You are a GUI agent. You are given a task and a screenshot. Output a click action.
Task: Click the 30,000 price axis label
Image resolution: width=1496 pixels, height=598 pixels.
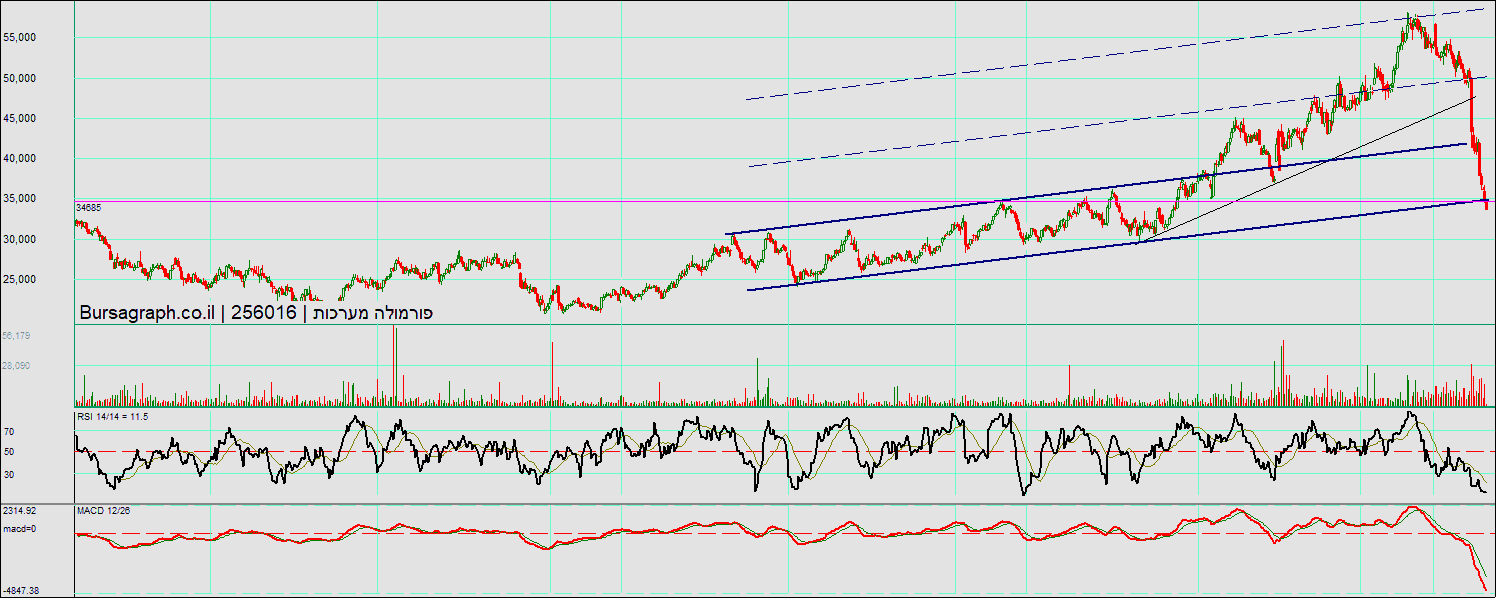point(20,239)
